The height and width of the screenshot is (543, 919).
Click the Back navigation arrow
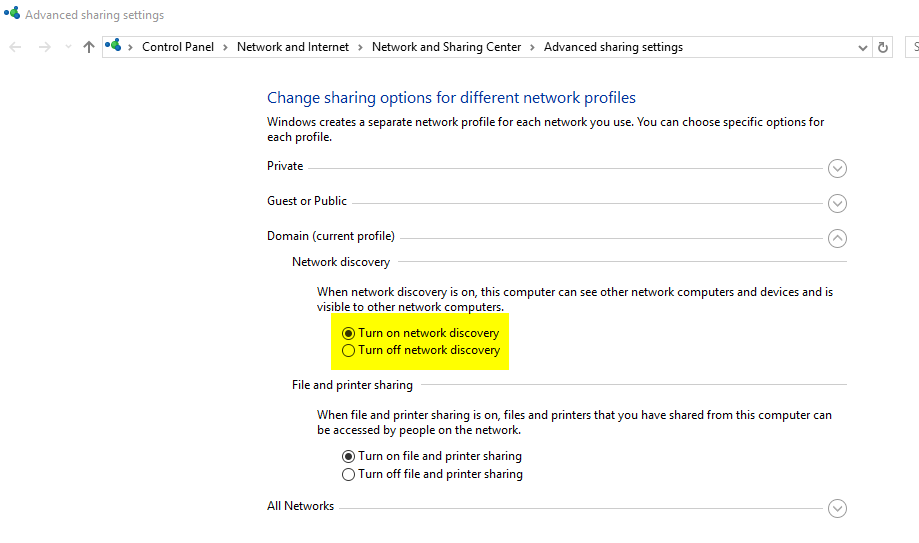15,47
